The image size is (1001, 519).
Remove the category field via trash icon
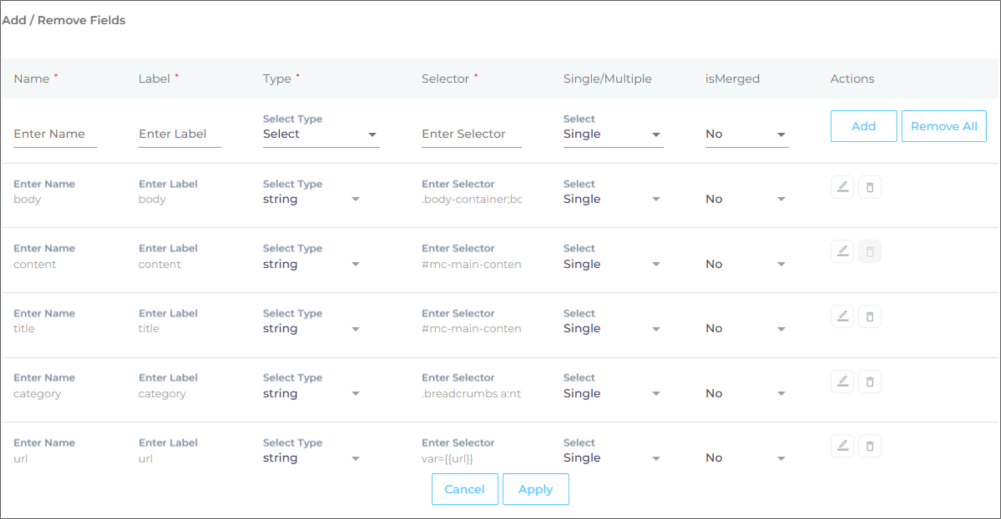pos(869,381)
